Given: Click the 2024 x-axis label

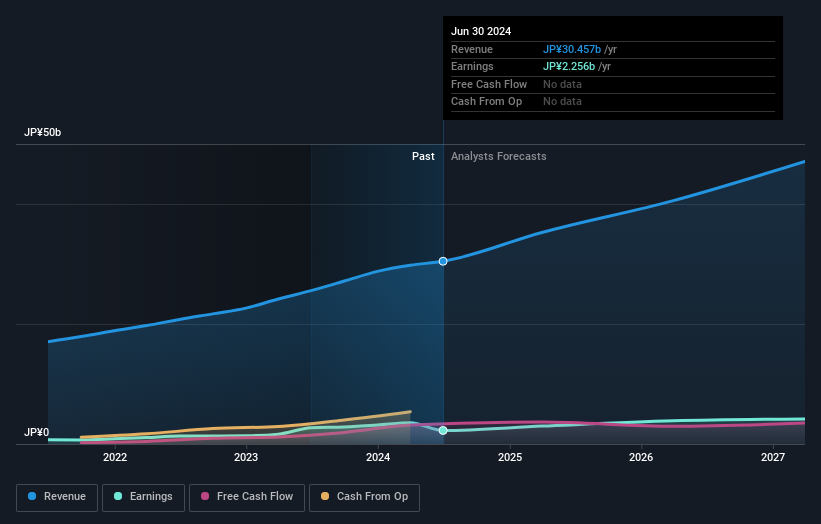Looking at the screenshot, I should click(378, 457).
